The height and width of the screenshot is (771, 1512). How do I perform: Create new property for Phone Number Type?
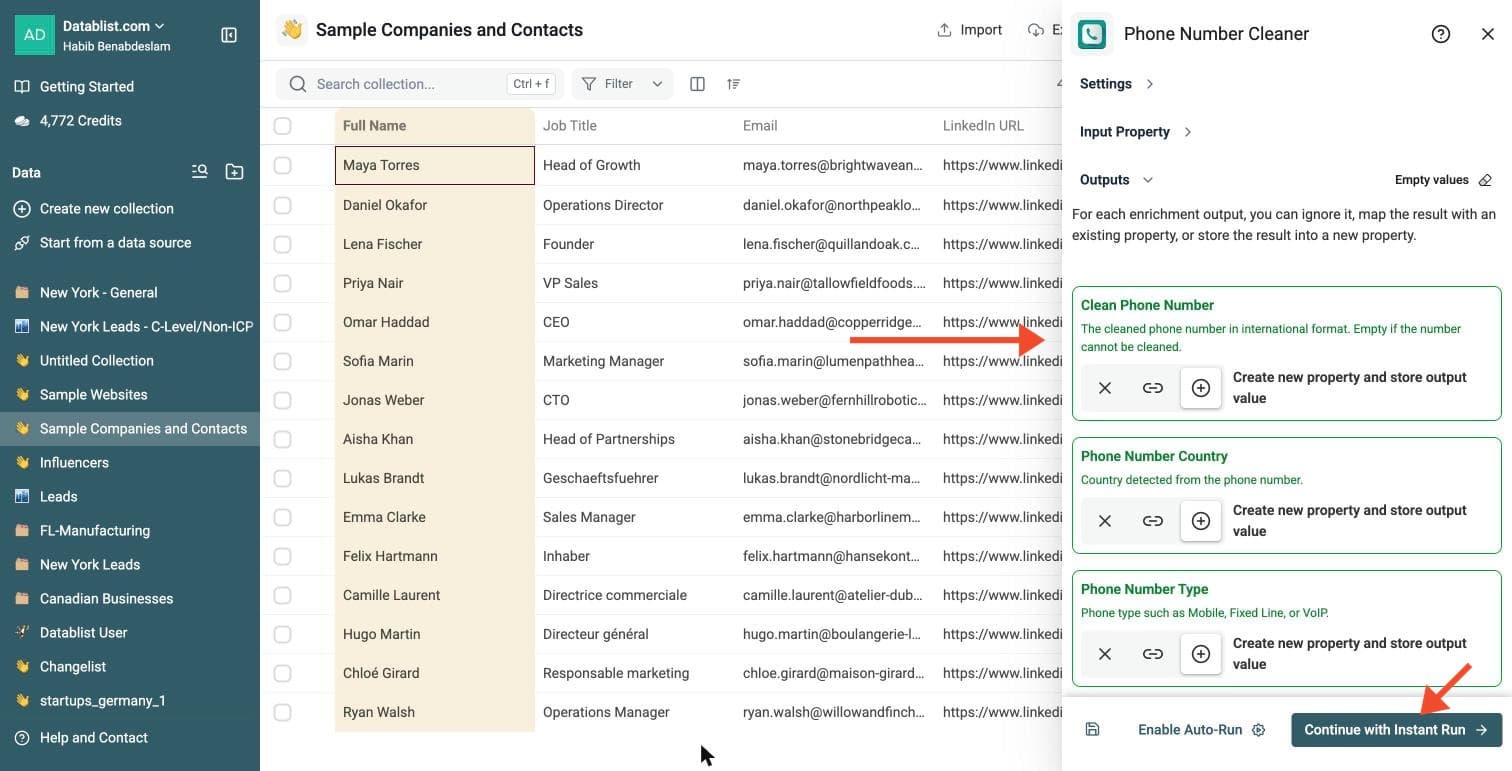1201,654
